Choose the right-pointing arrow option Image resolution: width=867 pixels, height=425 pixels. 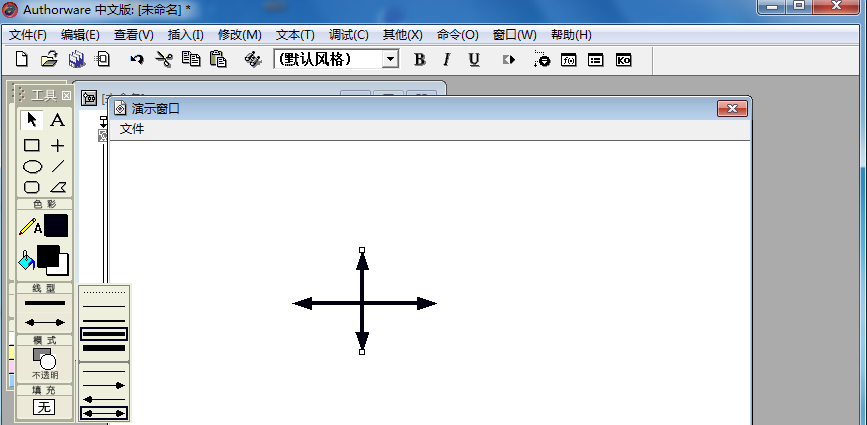104,385
